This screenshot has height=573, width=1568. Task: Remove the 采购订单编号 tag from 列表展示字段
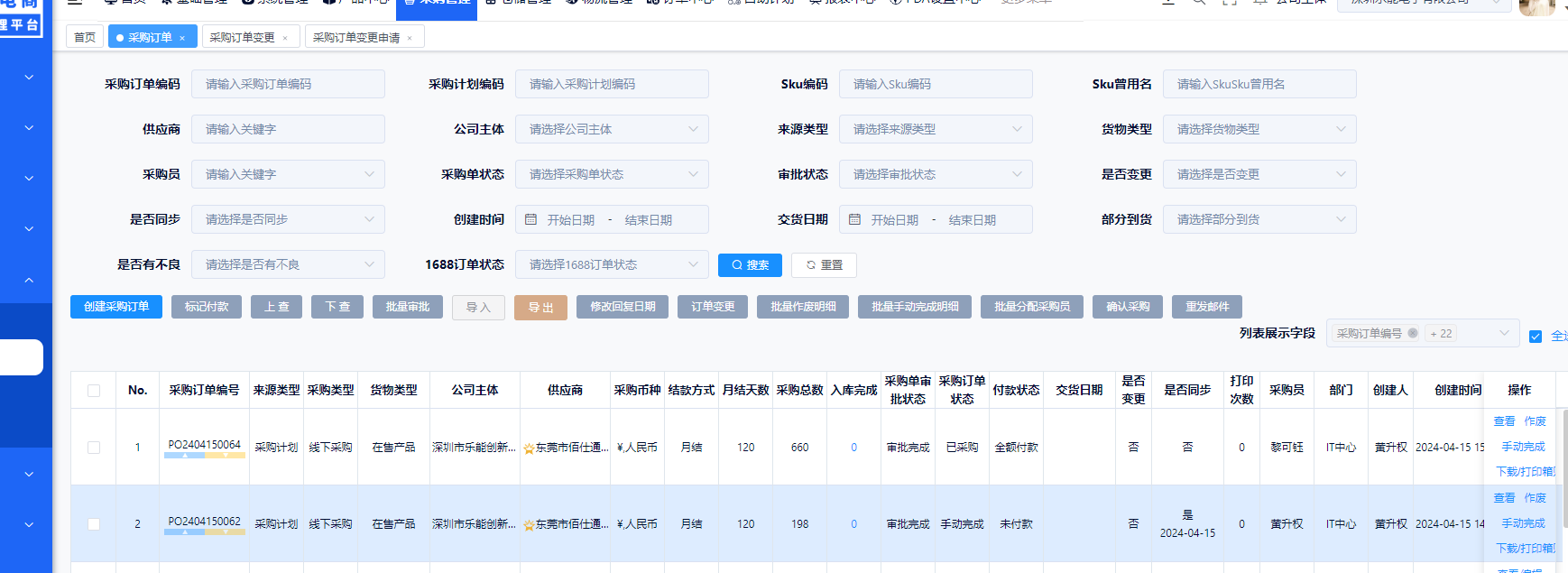click(1413, 333)
